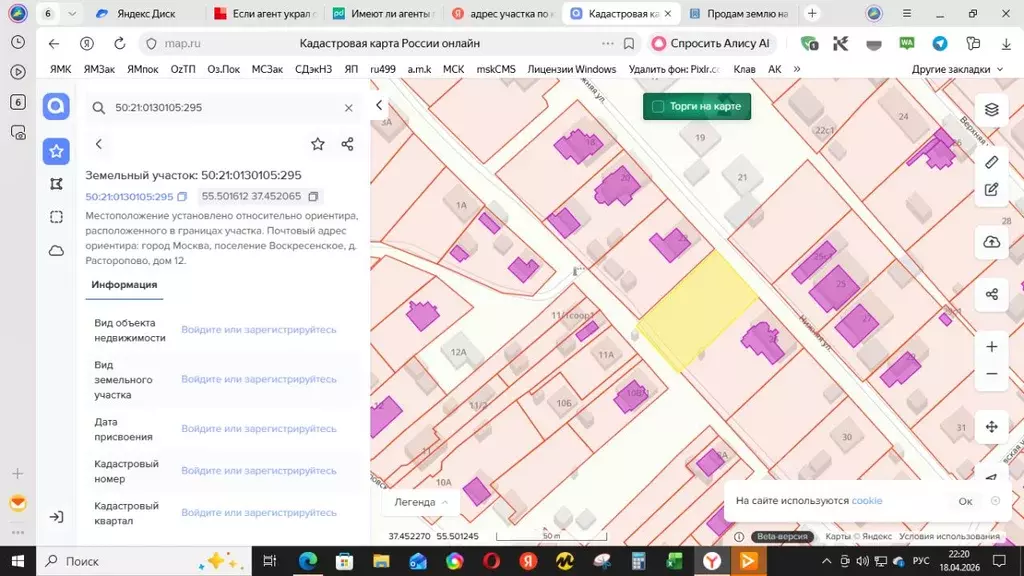Toggle the Торги на карте checkbox
This screenshot has width=1024, height=576.
[658, 106]
